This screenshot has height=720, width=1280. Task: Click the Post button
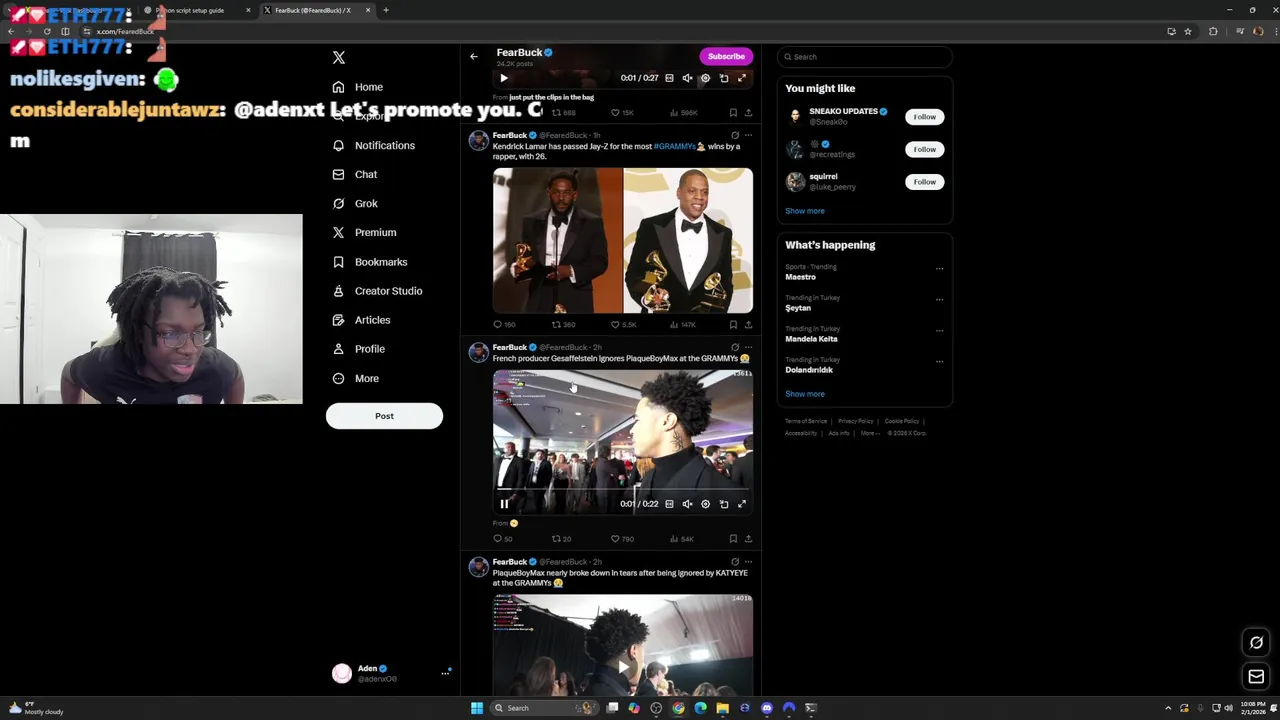(x=384, y=416)
